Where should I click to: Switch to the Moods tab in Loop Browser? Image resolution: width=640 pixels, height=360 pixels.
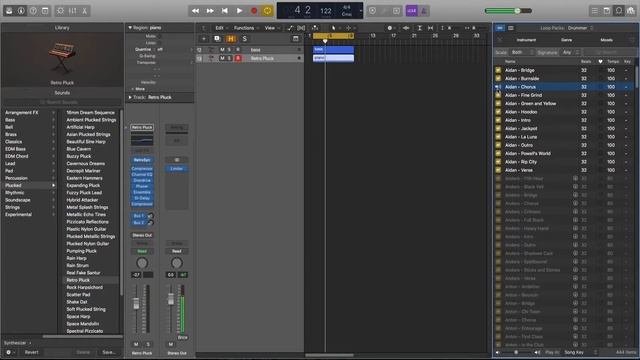607,40
